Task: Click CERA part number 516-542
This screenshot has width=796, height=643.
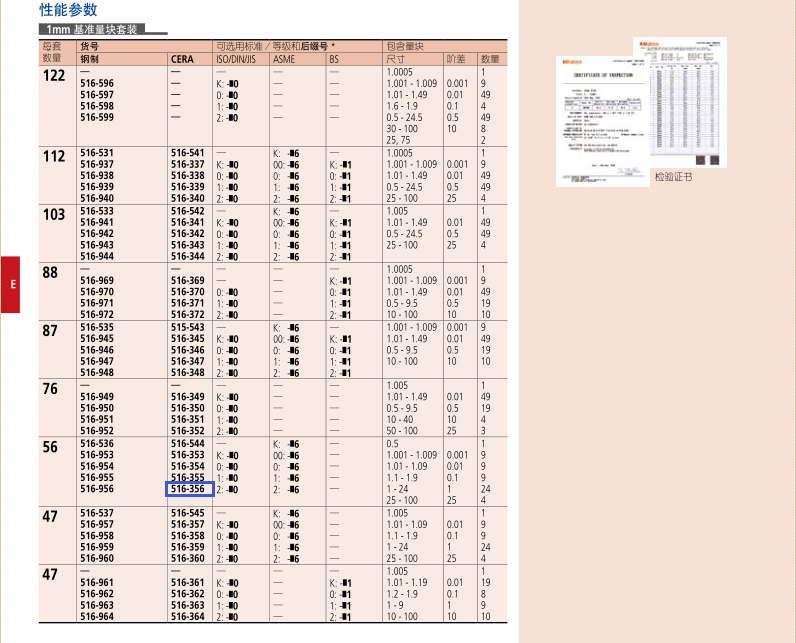Action: pyautogui.click(x=188, y=211)
